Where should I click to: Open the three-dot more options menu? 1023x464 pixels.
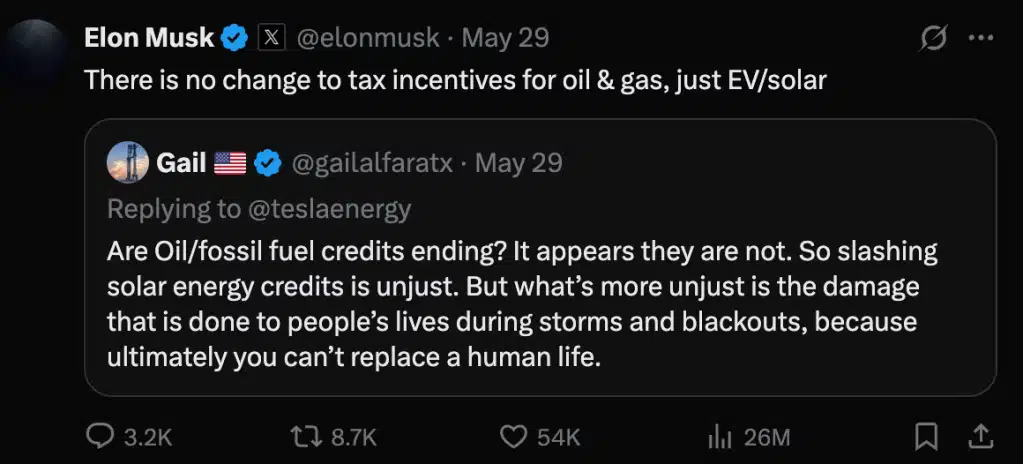pos(981,38)
